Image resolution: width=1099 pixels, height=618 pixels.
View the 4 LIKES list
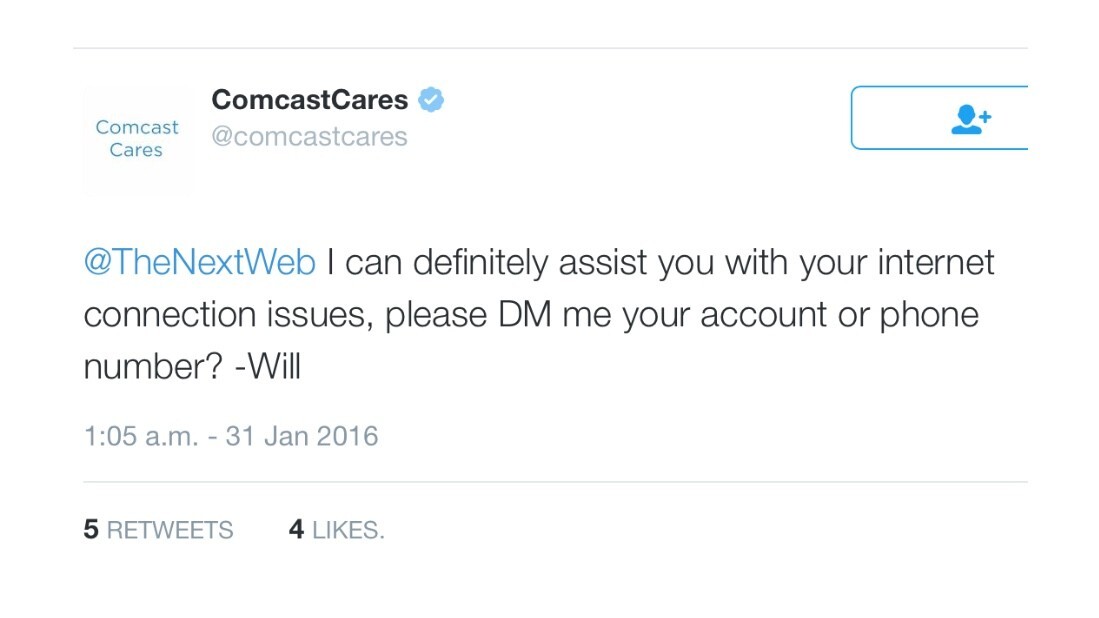click(x=336, y=530)
